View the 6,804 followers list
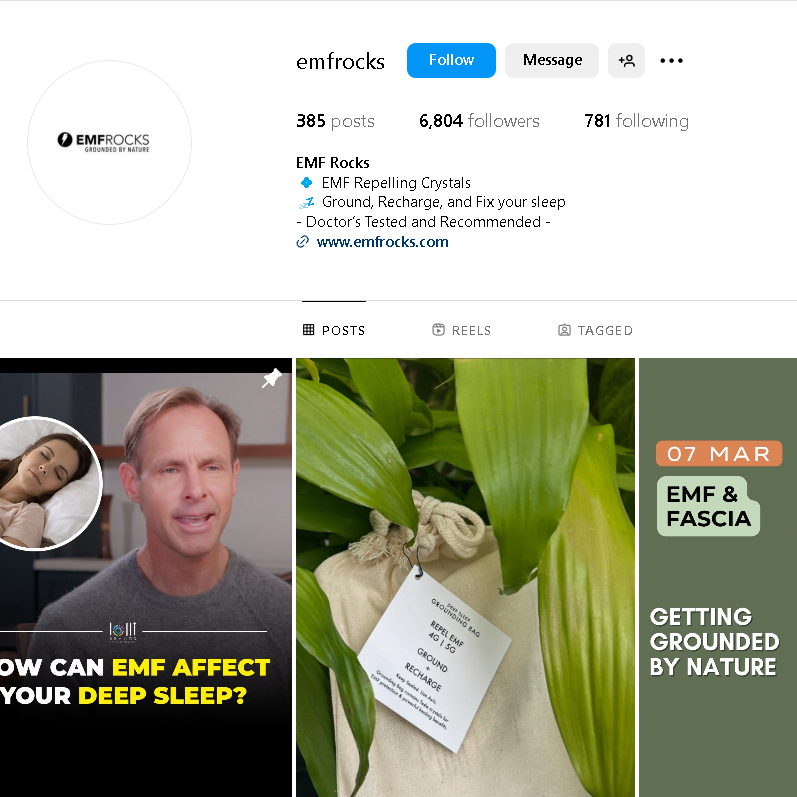The image size is (797, 797). (x=479, y=121)
